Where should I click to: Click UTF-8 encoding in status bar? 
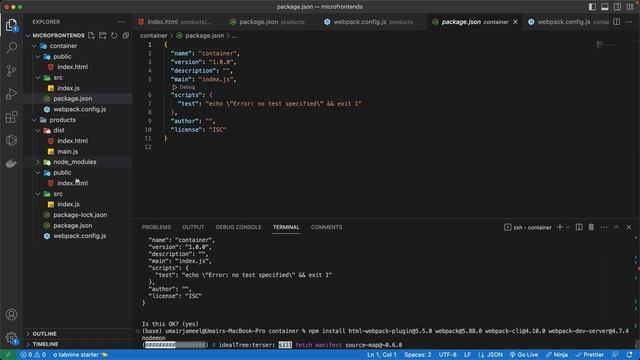(x=447, y=355)
